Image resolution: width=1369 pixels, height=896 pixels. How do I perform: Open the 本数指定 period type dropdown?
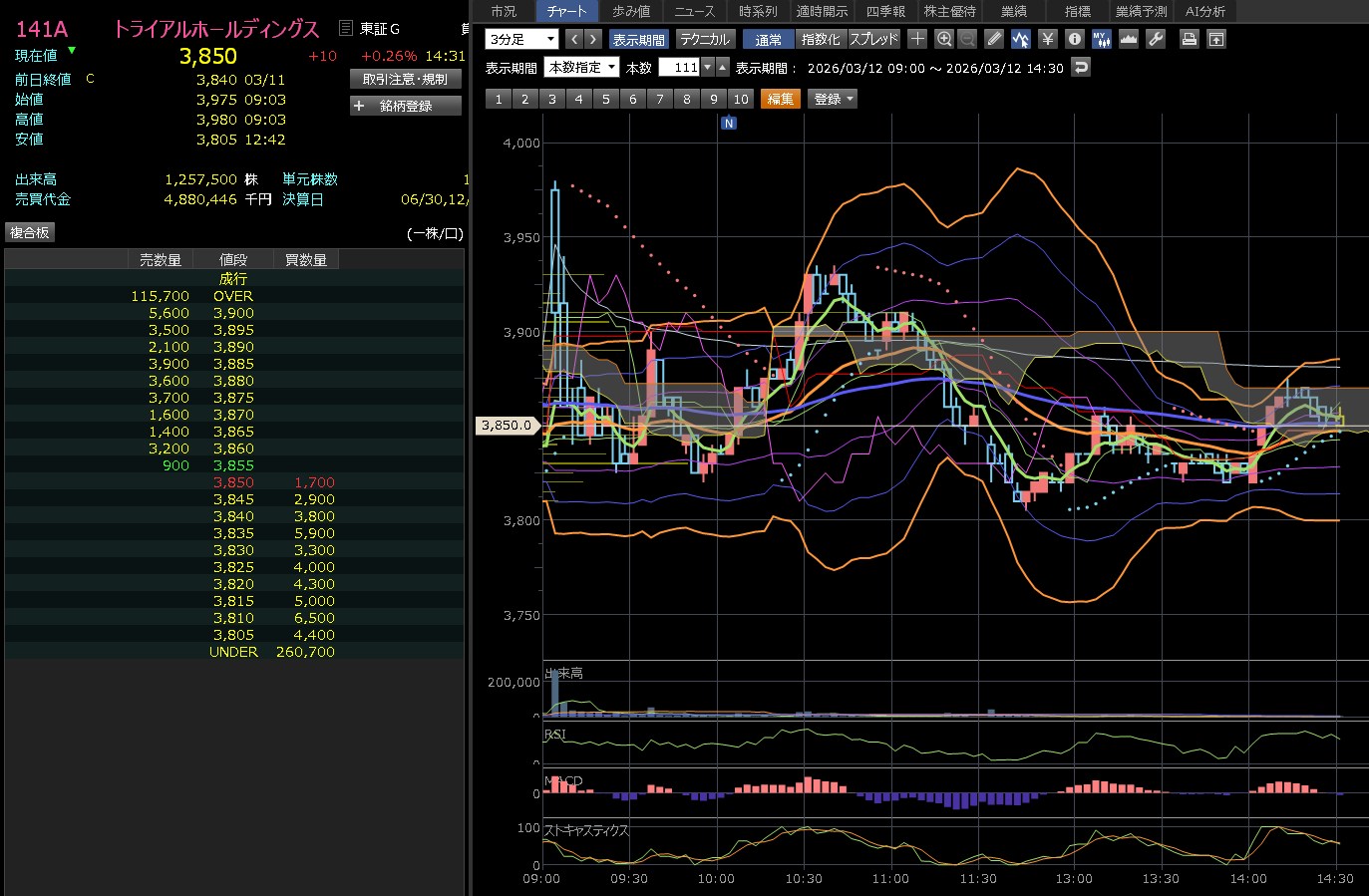click(581, 67)
